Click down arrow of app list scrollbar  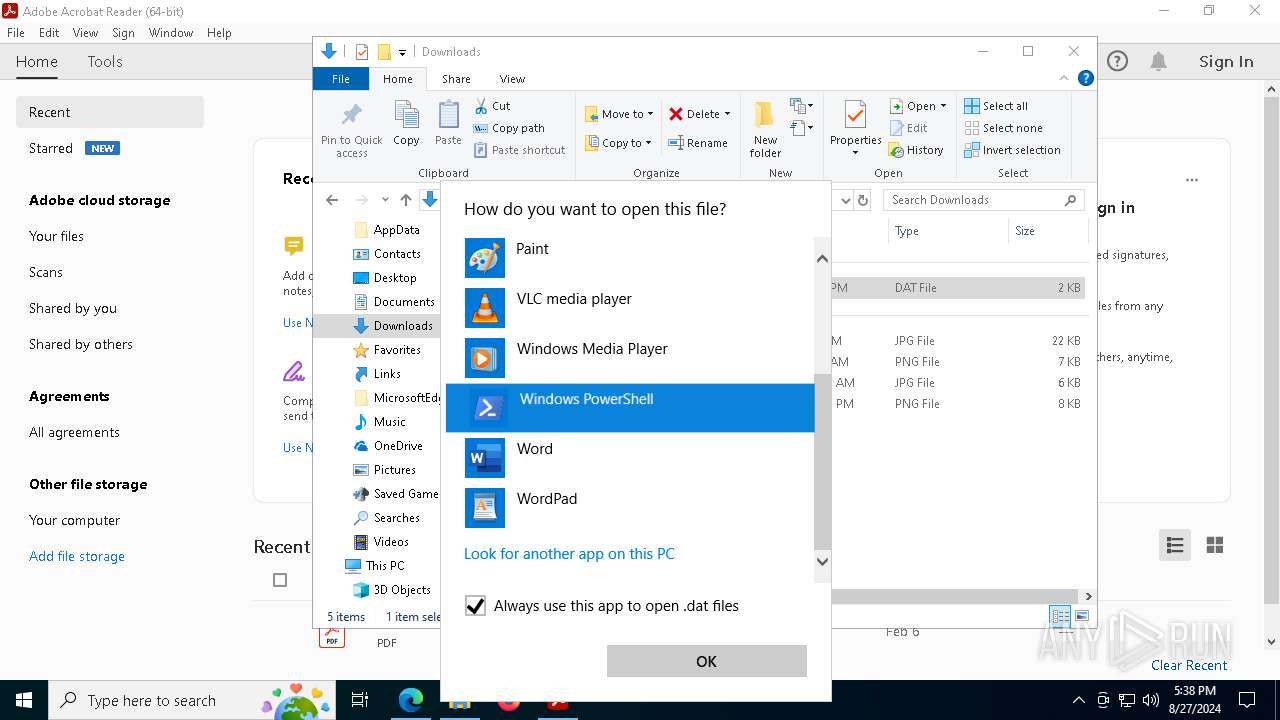tap(823, 561)
